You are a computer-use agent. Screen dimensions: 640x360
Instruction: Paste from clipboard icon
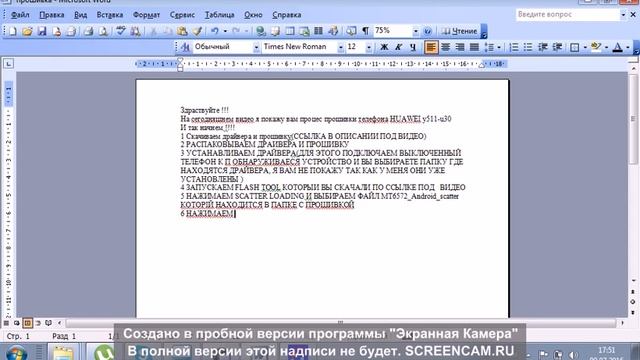182,31
